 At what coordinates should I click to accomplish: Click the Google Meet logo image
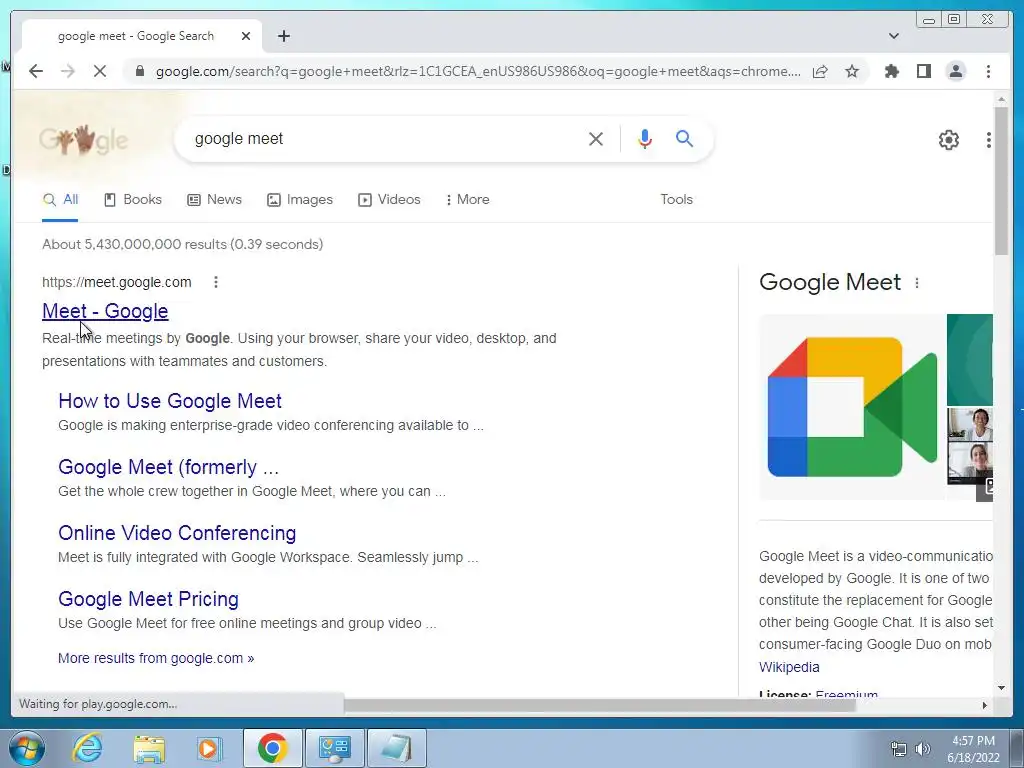pos(852,407)
